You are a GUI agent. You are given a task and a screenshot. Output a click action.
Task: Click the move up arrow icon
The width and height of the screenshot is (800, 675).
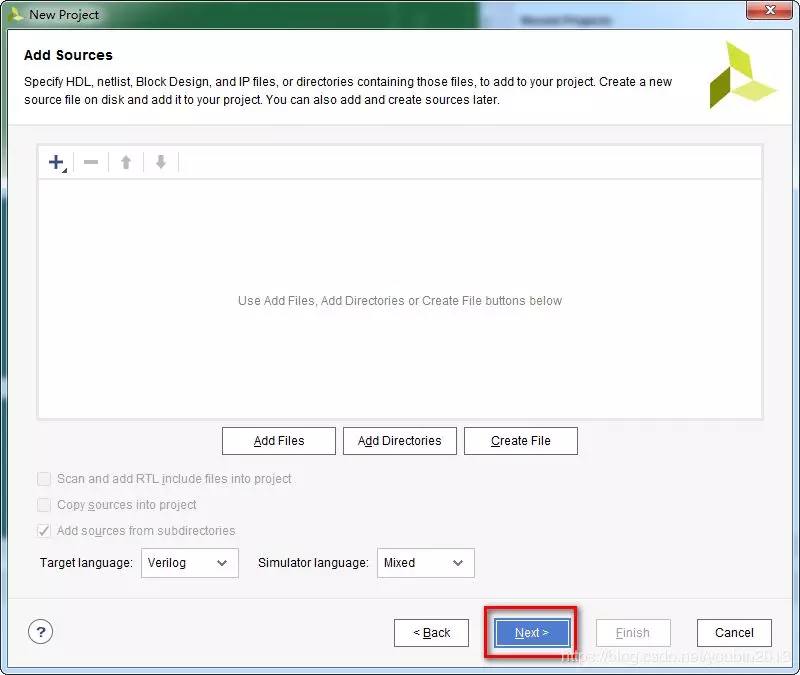(x=126, y=163)
